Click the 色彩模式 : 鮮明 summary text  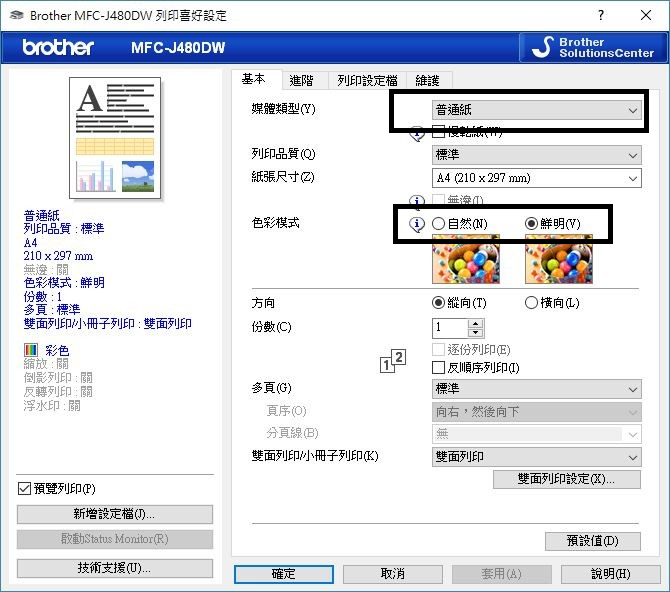64,283
